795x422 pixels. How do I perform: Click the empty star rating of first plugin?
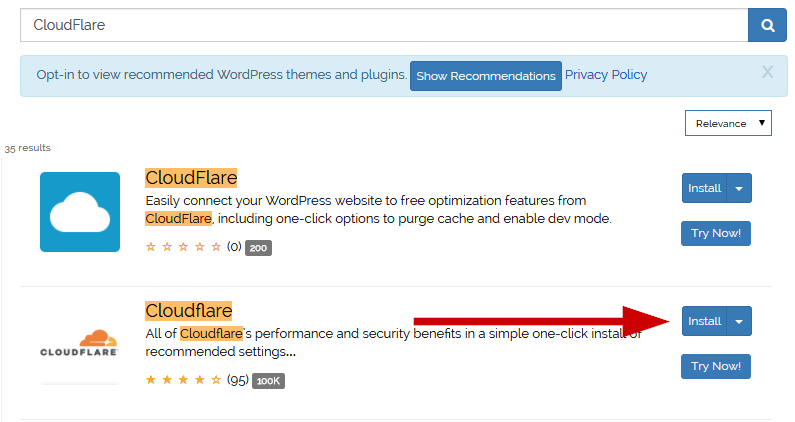184,247
